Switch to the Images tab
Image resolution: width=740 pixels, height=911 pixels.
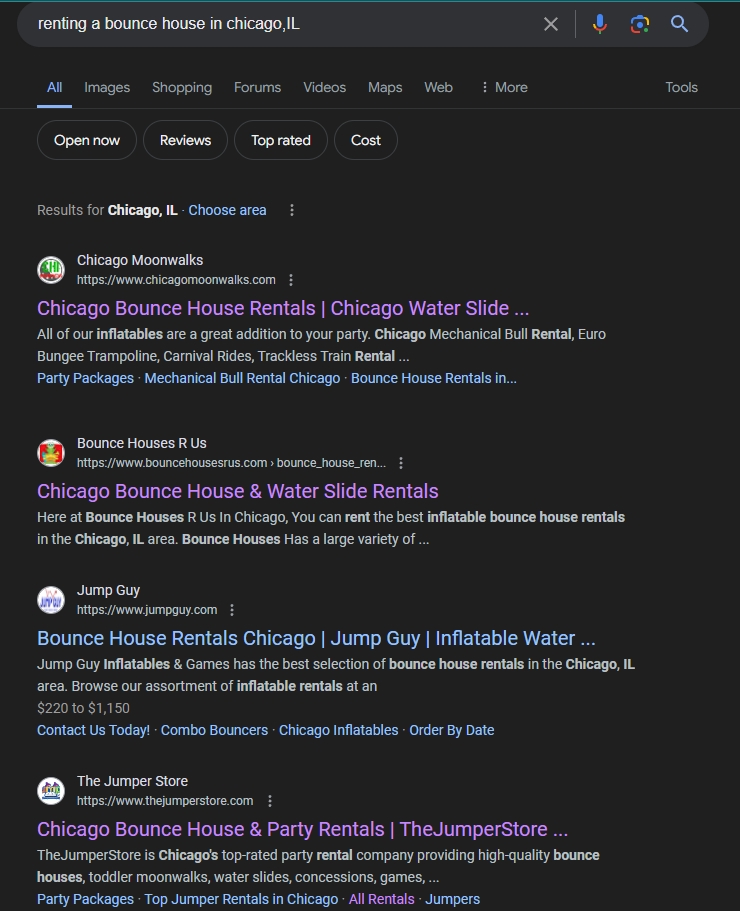[107, 87]
